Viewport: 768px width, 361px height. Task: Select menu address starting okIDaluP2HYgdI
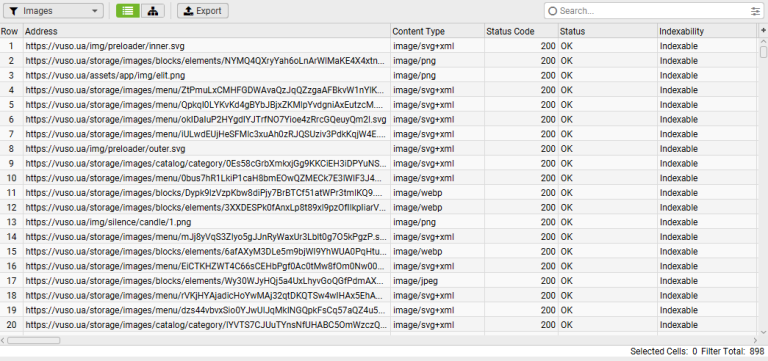coord(207,120)
